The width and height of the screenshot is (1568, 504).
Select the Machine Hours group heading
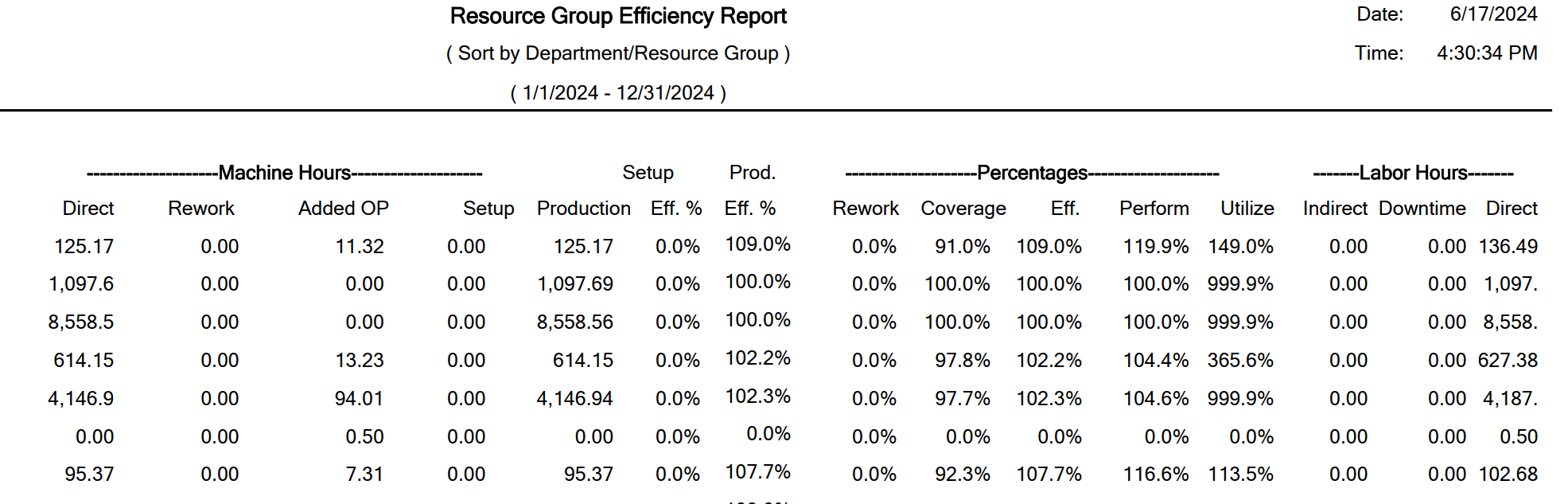[x=284, y=173]
